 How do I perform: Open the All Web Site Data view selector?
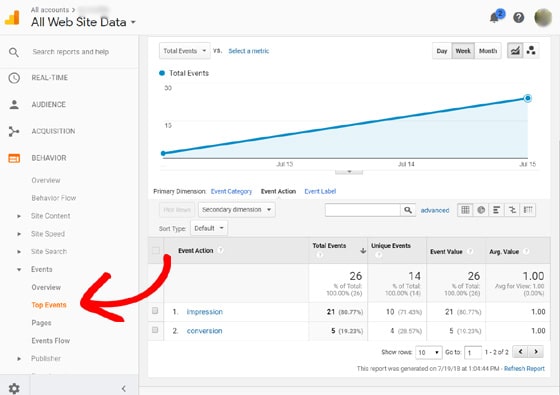[x=83, y=22]
